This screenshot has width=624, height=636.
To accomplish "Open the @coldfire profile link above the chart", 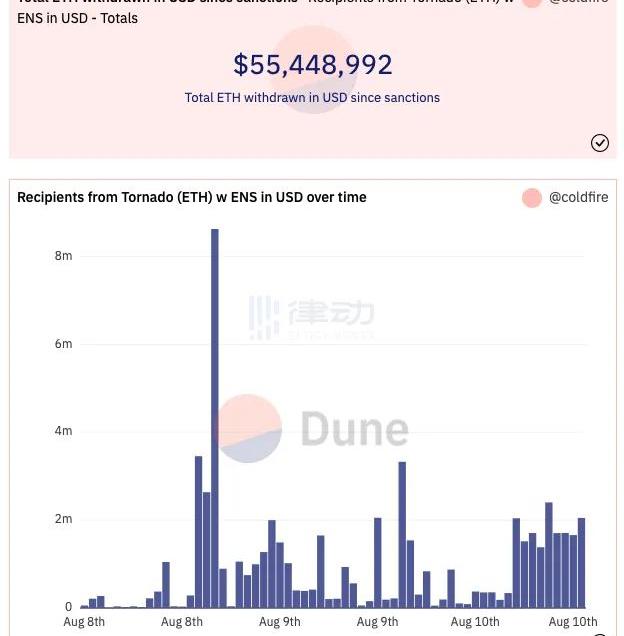I will click(578, 198).
